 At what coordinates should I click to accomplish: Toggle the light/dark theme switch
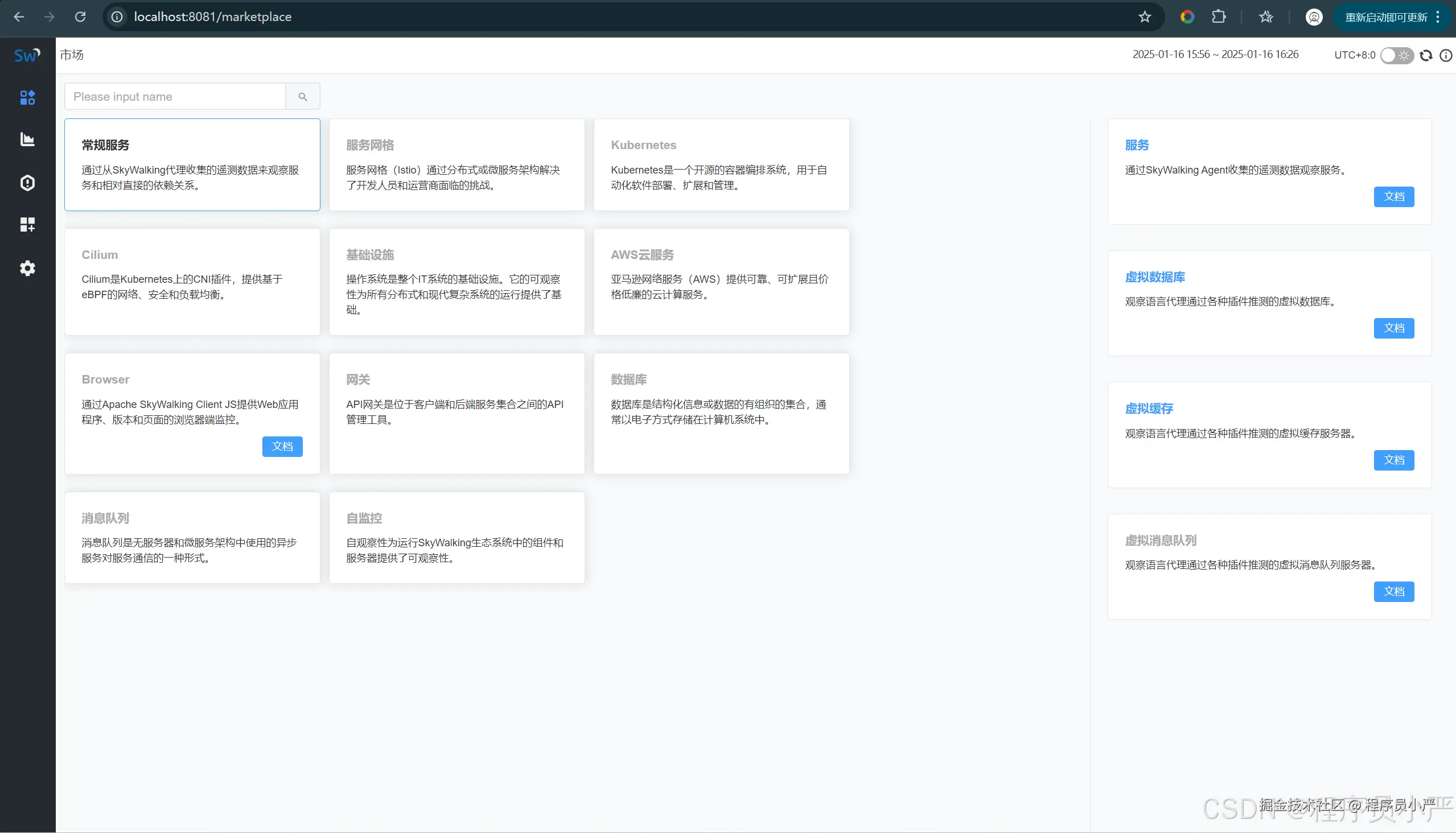(x=1395, y=55)
